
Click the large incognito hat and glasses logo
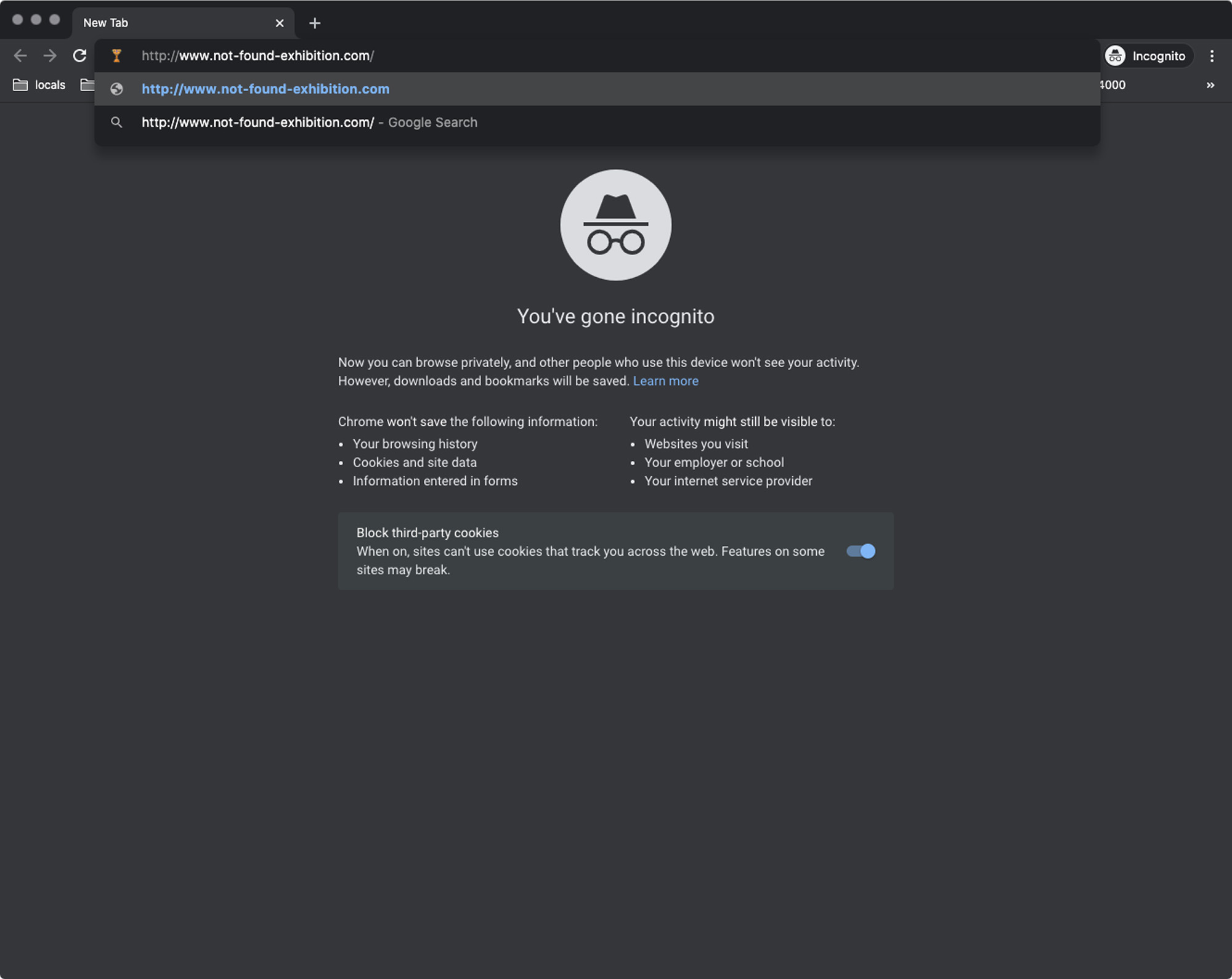click(615, 225)
